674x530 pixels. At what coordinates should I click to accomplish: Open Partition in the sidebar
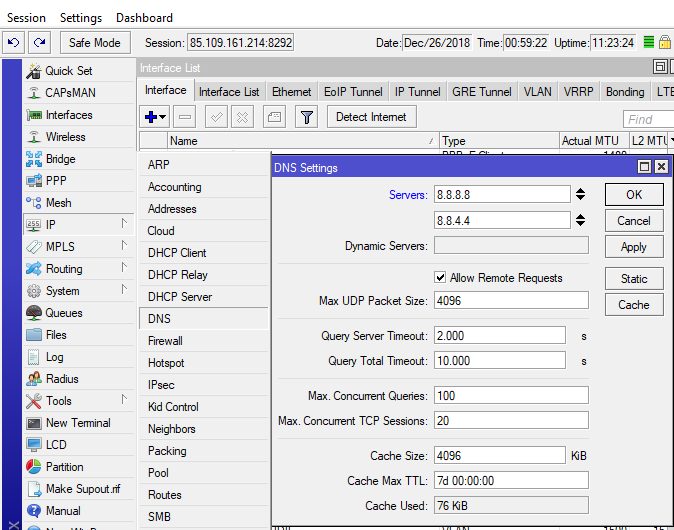(80, 467)
